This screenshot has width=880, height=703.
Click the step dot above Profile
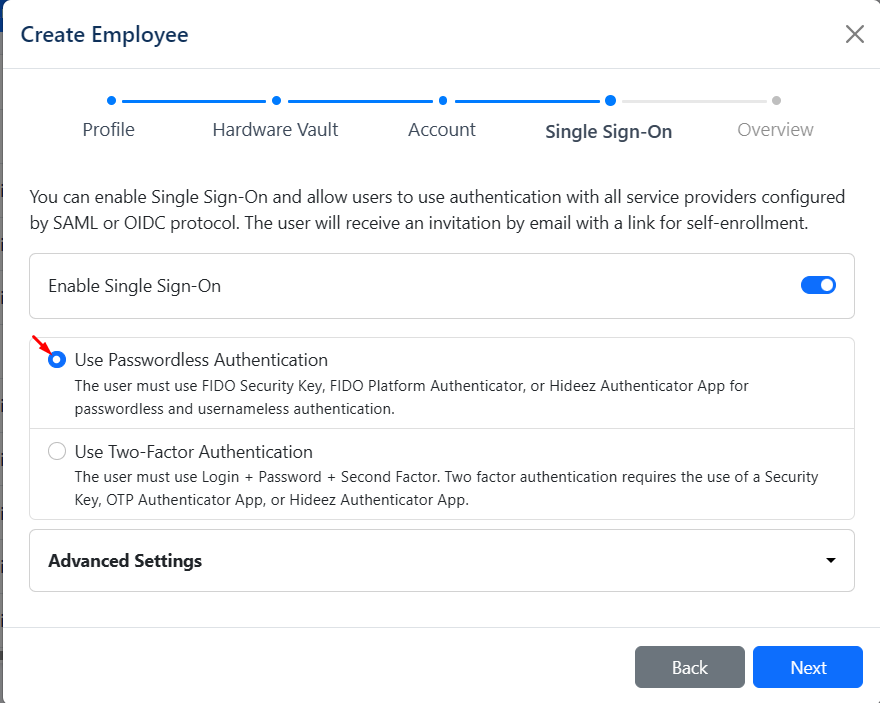point(111,100)
